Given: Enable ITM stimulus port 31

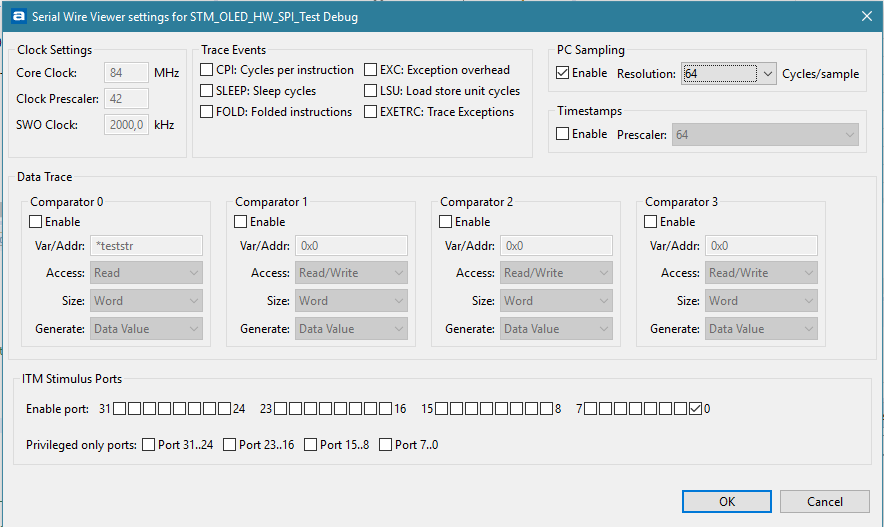Looking at the screenshot, I should [120, 409].
